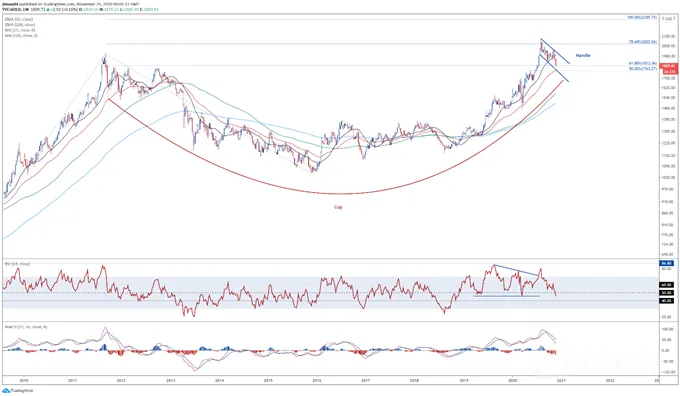
Task: Click the 2022 year label on time axis
Action: (x=610, y=380)
